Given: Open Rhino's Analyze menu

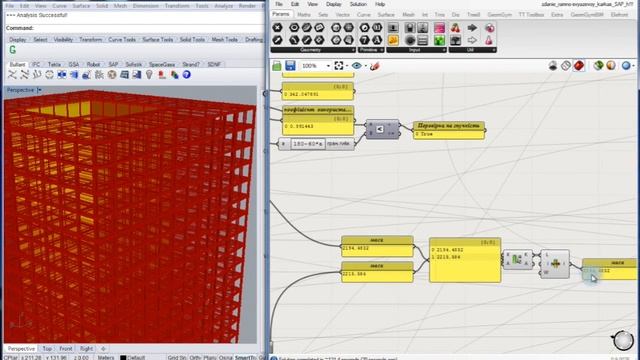Looking at the screenshot, I should click(x=223, y=6).
